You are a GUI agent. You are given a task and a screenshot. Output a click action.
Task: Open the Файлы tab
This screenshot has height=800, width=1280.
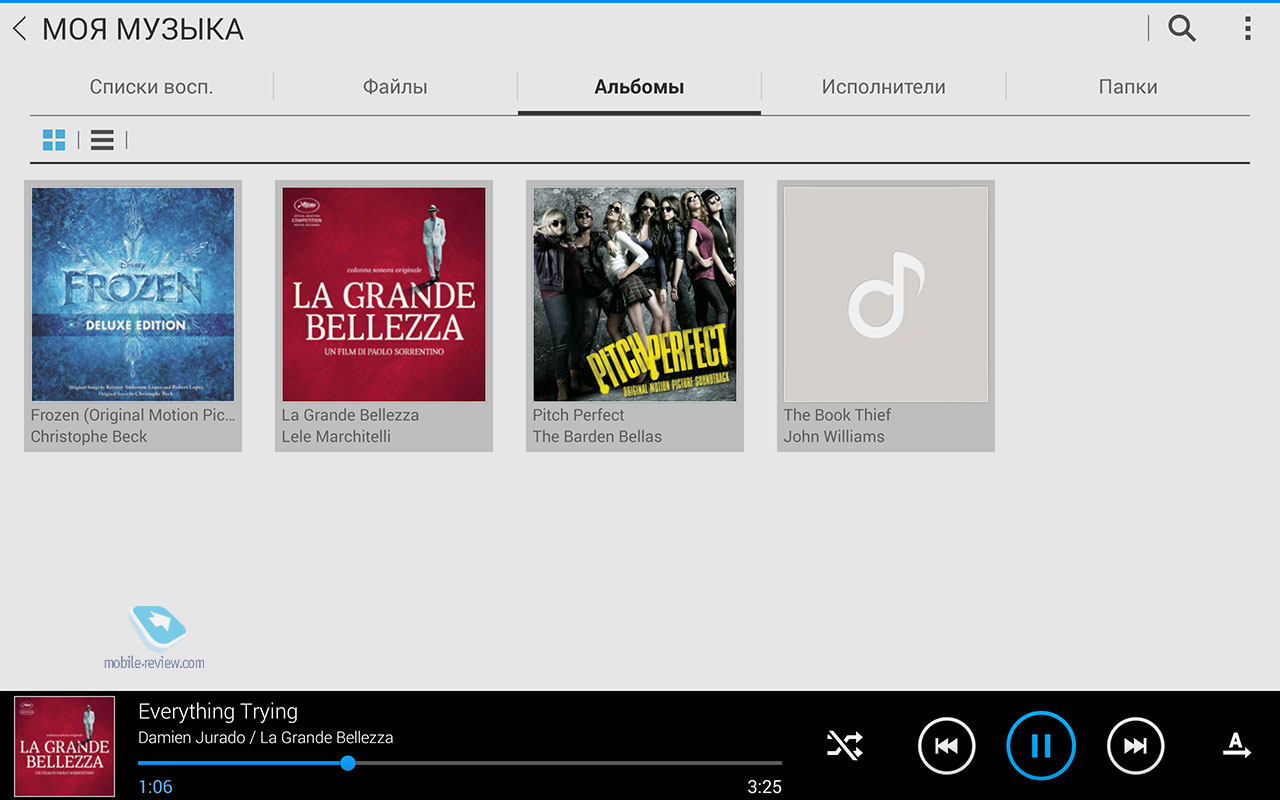click(395, 87)
